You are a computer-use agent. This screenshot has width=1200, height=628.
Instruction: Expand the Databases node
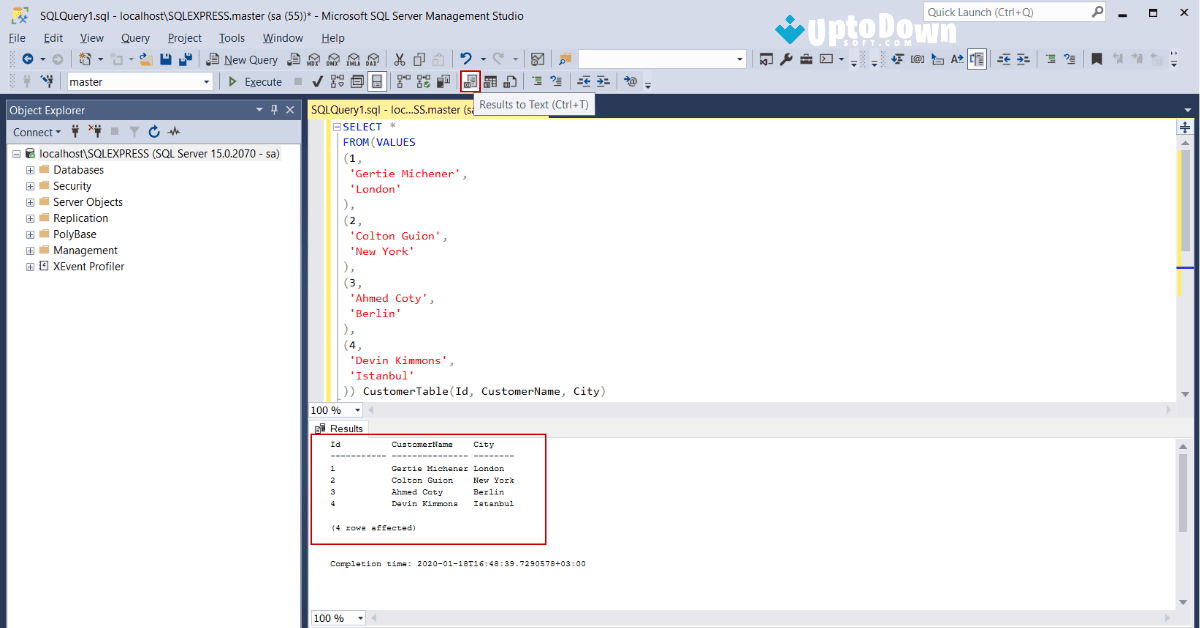(x=29, y=169)
